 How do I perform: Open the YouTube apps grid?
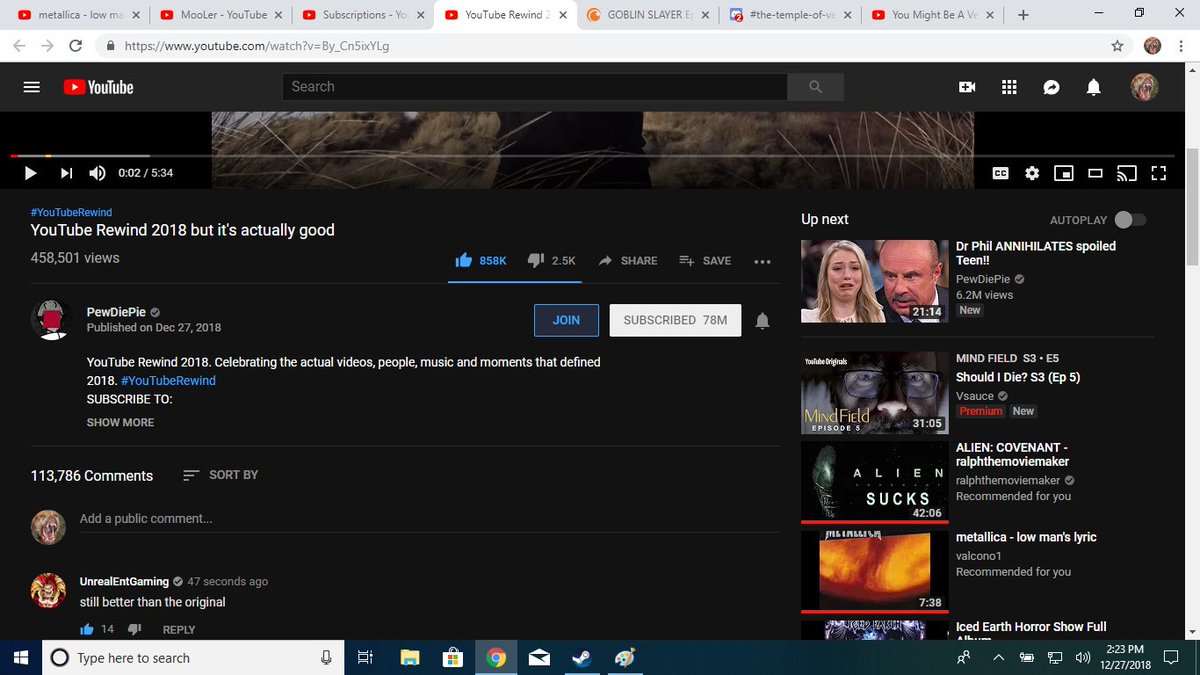[x=1009, y=87]
